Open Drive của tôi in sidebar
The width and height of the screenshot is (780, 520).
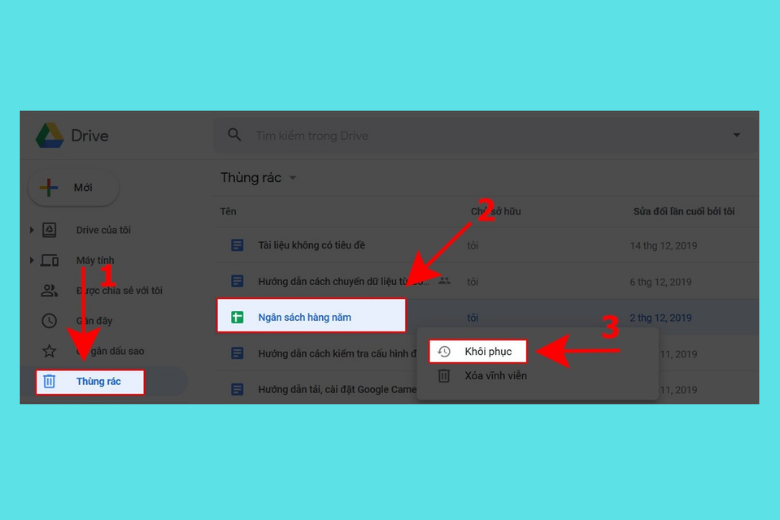(x=103, y=230)
